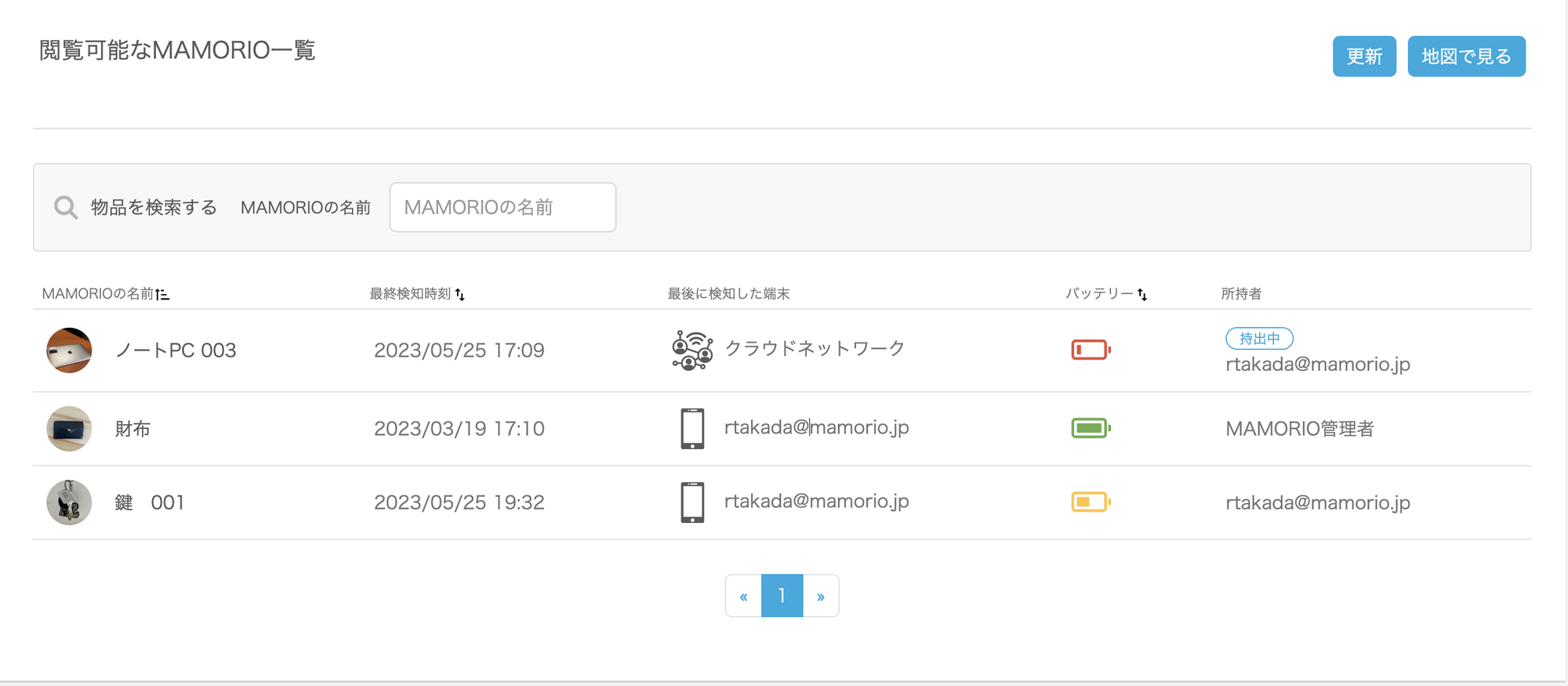1568x686 pixels.
Task: Select the ノートPC 003 name
Action: pos(176,350)
